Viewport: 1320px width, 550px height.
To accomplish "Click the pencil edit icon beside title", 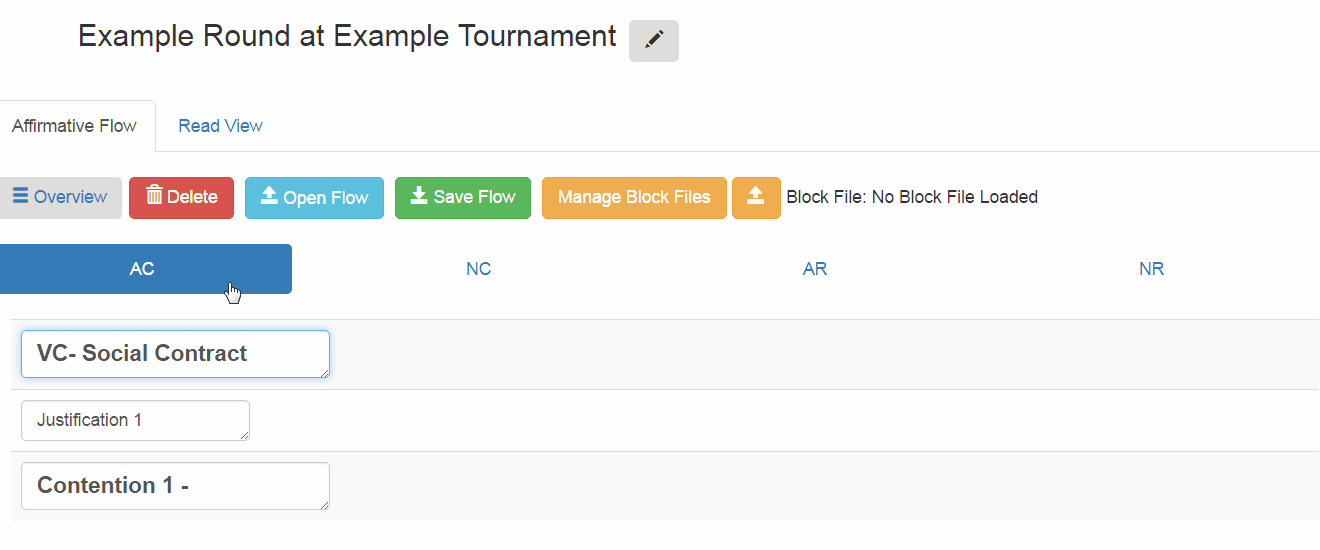I will coord(654,41).
